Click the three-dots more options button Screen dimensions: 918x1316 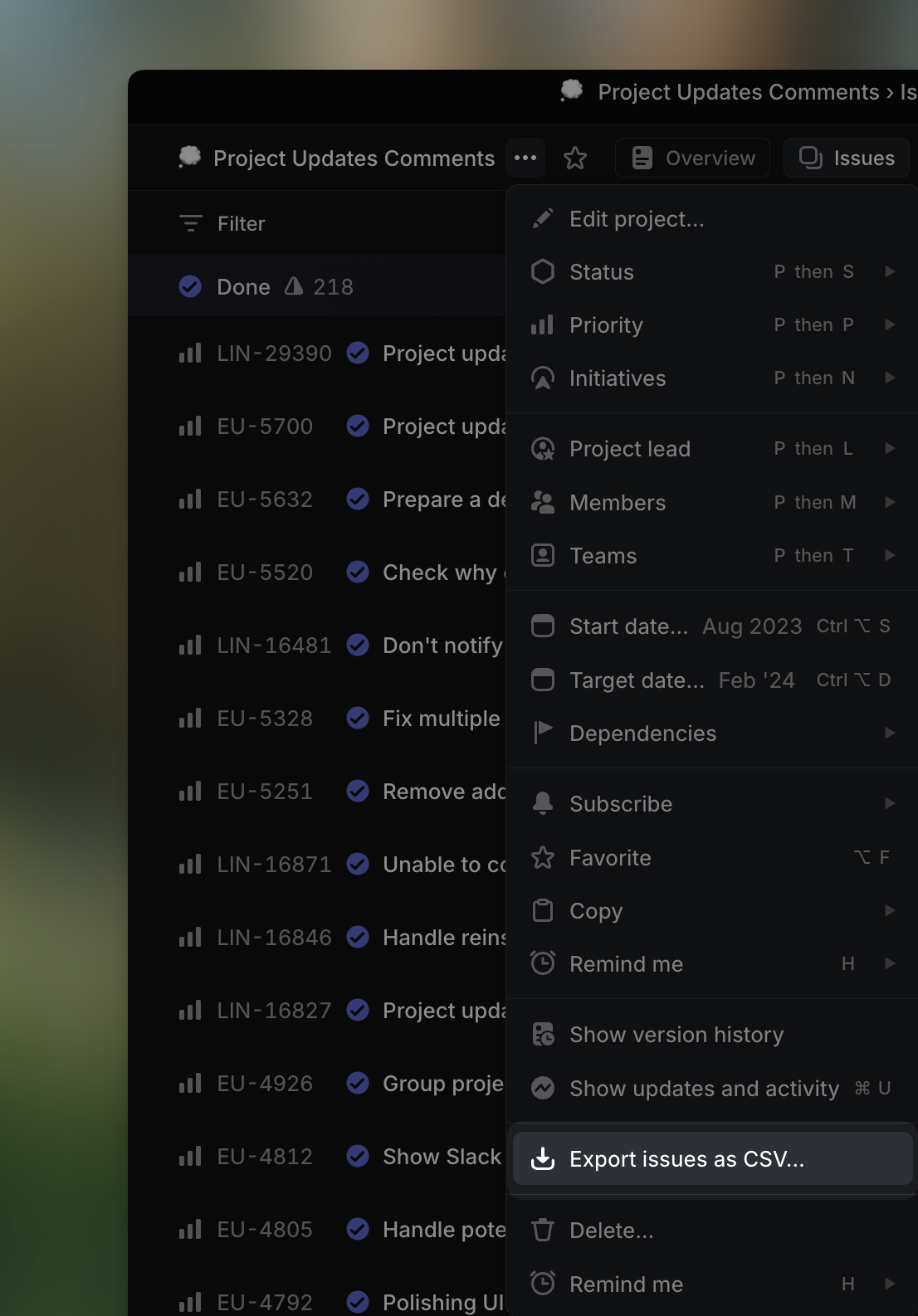[x=525, y=158]
